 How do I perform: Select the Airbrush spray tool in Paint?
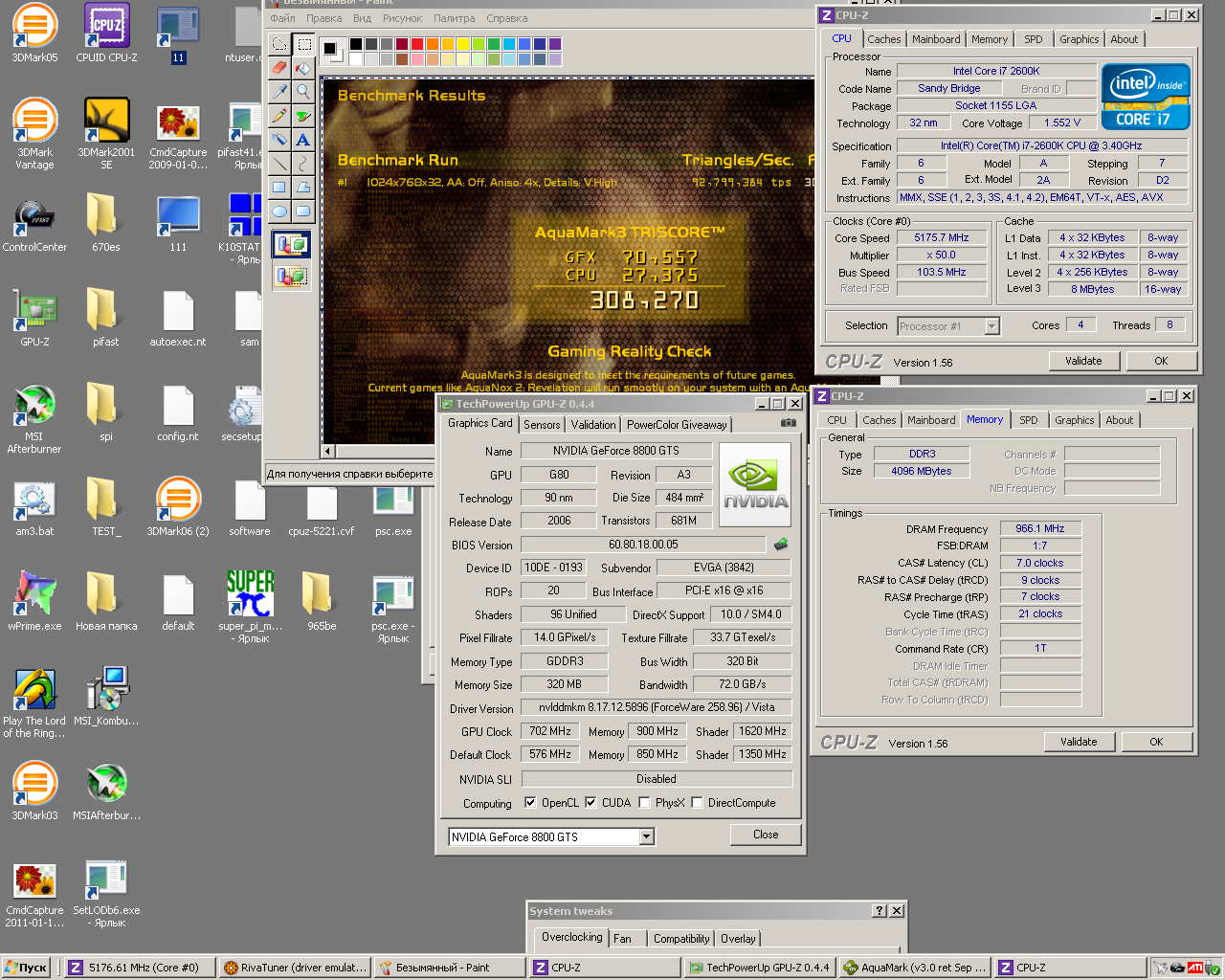tap(279, 140)
